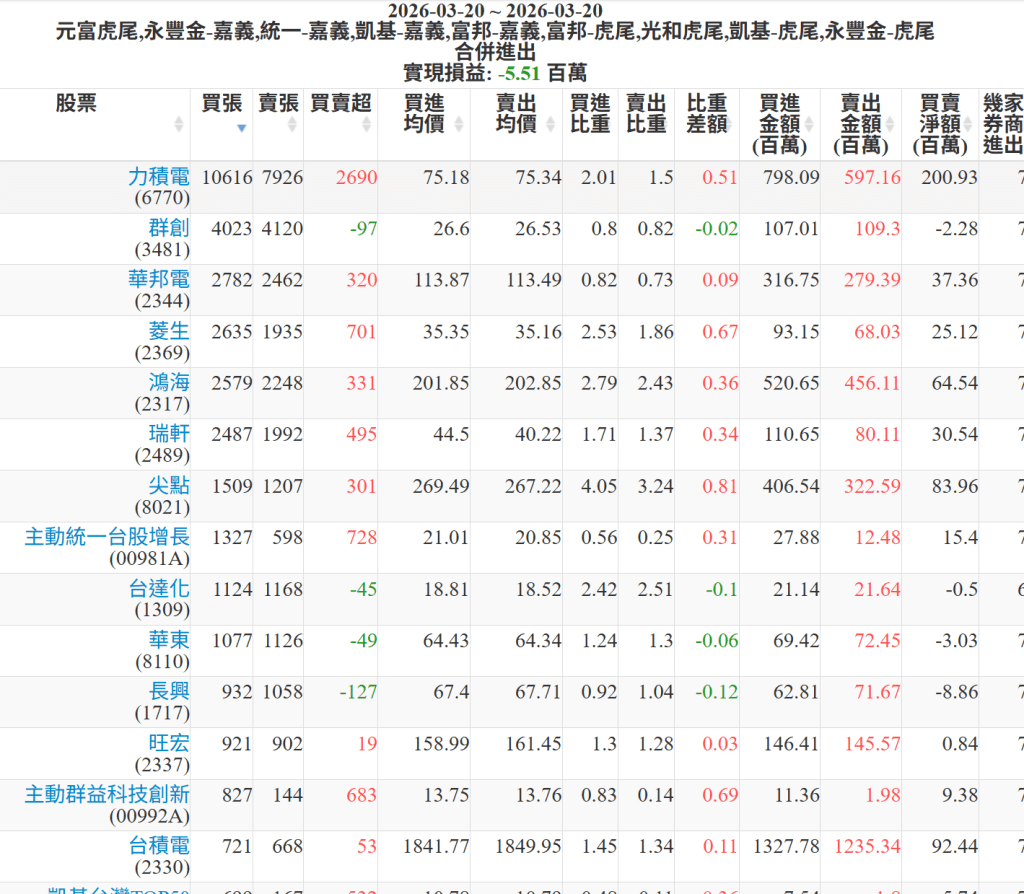Screen dimensions: 1024x894
Task: Click sort arrows beside 買進均價 header
Action: pos(459,124)
